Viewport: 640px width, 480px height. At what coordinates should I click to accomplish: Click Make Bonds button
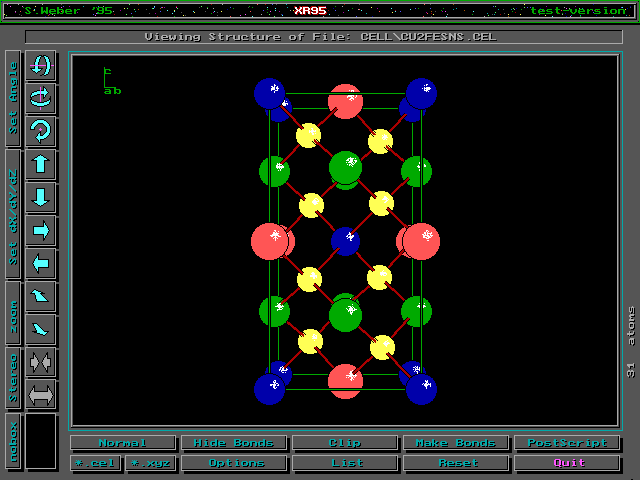456,443
